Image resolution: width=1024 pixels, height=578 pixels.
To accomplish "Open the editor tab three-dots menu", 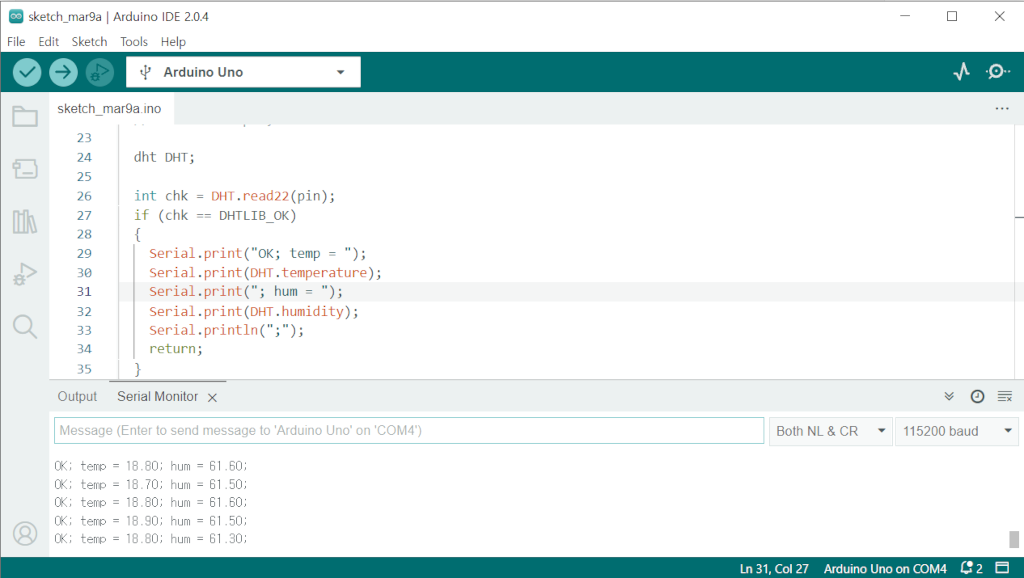I will (1002, 108).
